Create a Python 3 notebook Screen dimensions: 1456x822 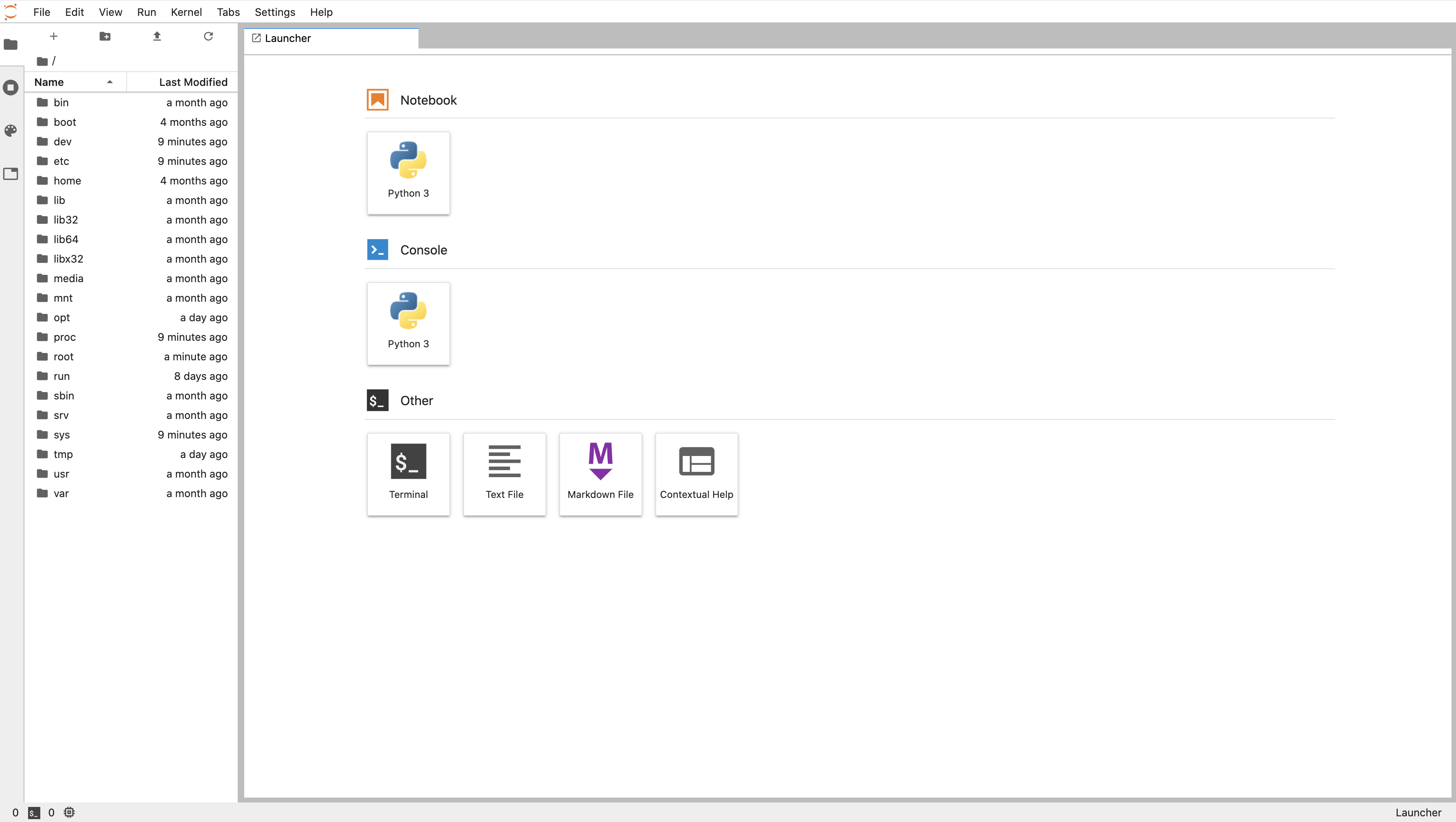tap(408, 173)
